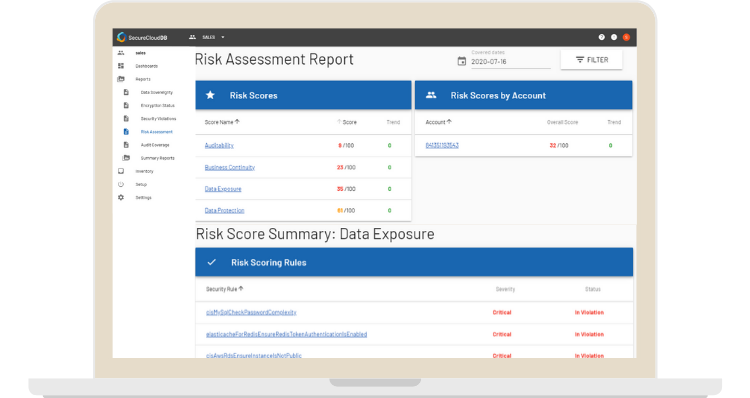Open the Business Continuity score link

tap(230, 167)
